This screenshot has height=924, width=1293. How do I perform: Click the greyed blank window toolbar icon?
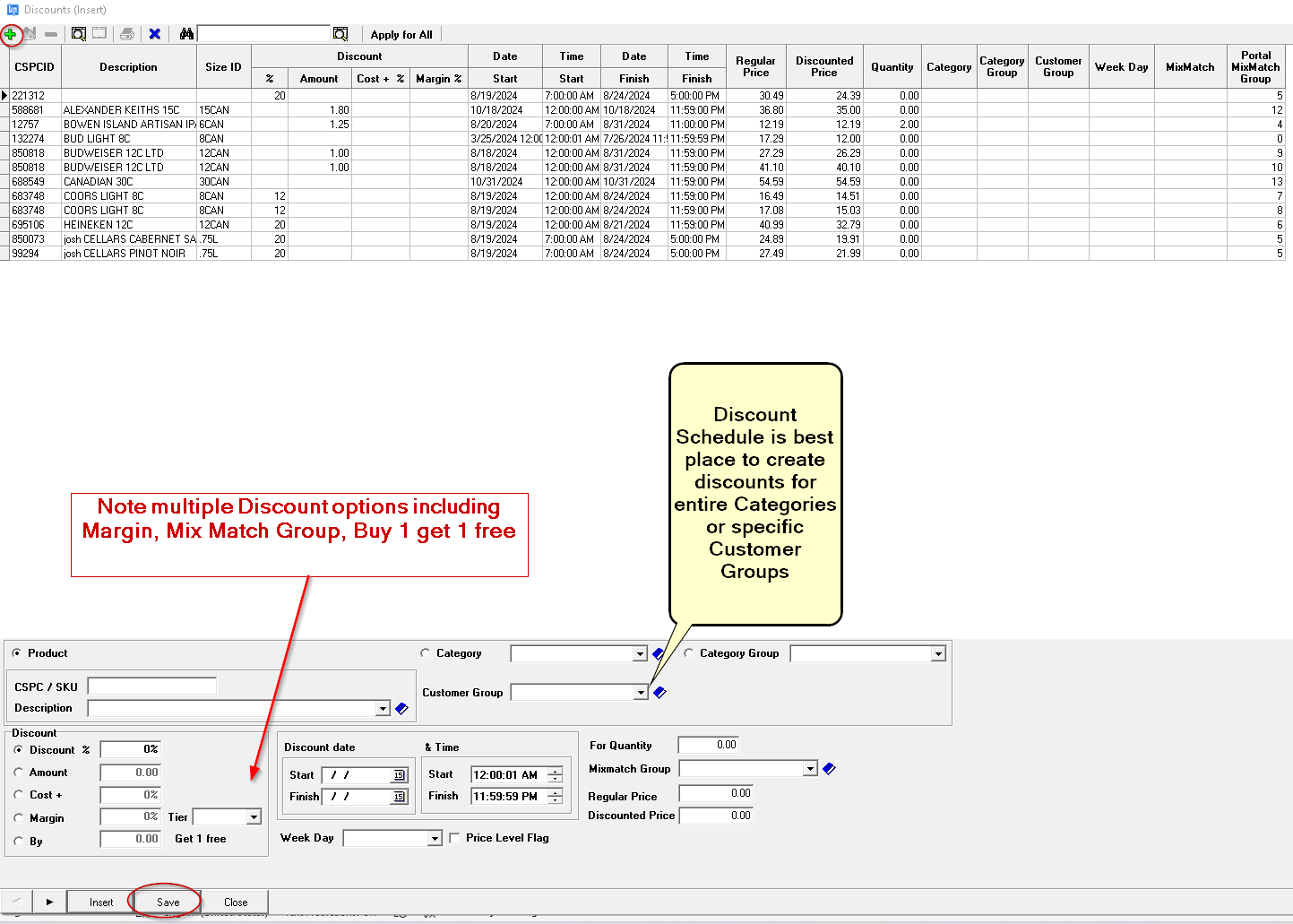pyautogui.click(x=99, y=34)
